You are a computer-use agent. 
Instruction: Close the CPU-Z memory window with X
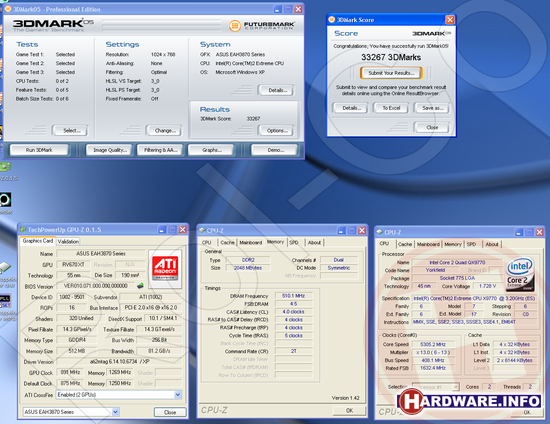[x=362, y=230]
